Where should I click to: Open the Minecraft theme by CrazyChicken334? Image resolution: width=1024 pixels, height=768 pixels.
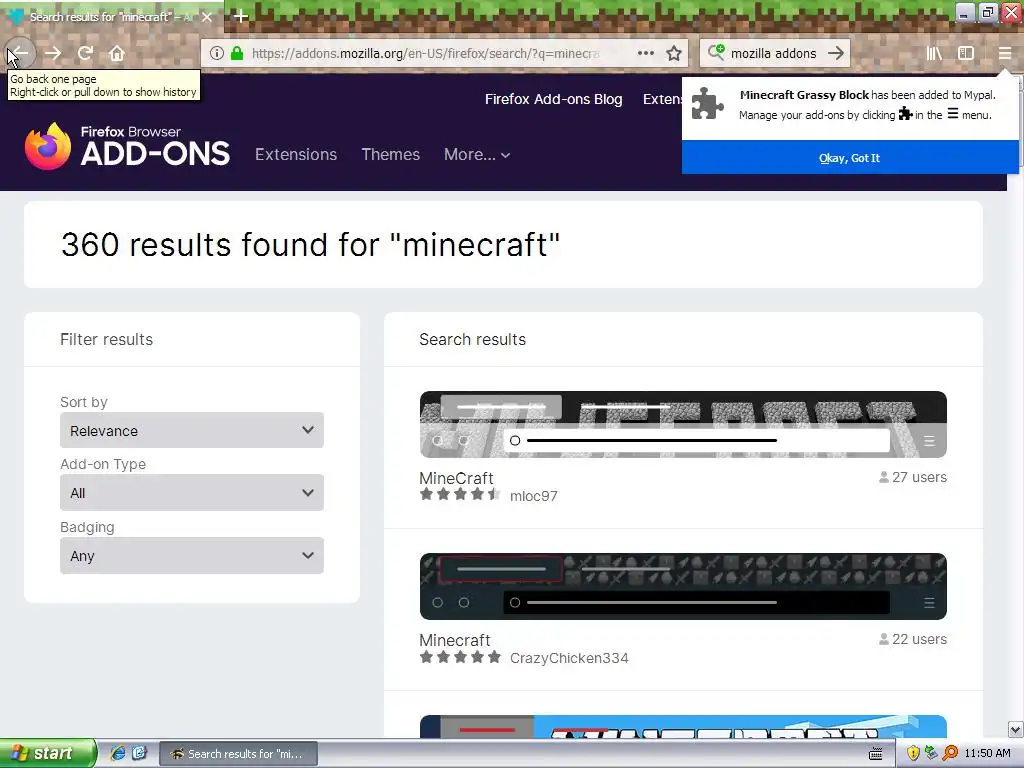coord(455,640)
